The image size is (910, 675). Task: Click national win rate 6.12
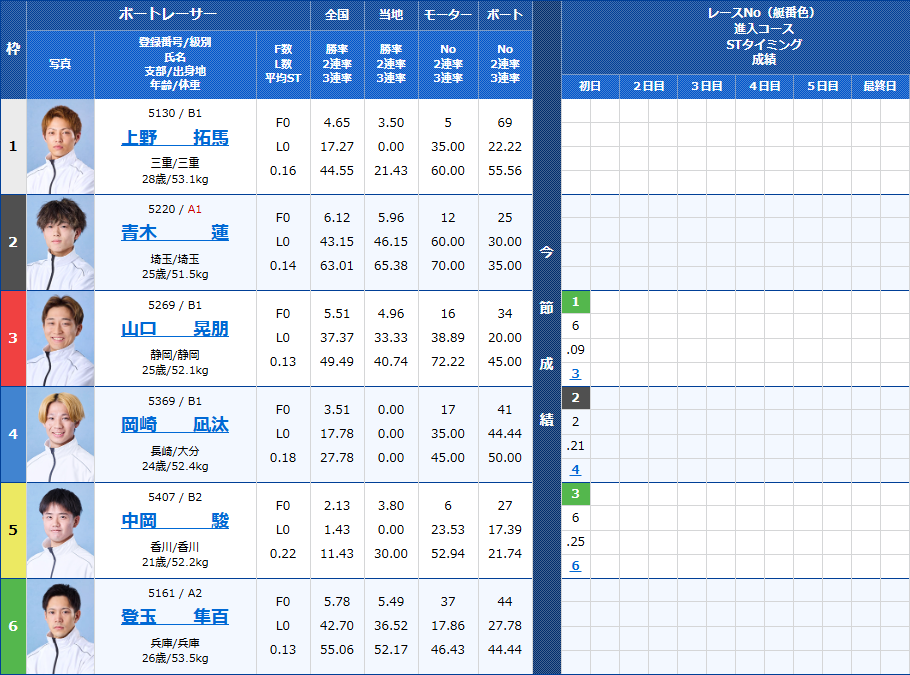click(x=337, y=218)
